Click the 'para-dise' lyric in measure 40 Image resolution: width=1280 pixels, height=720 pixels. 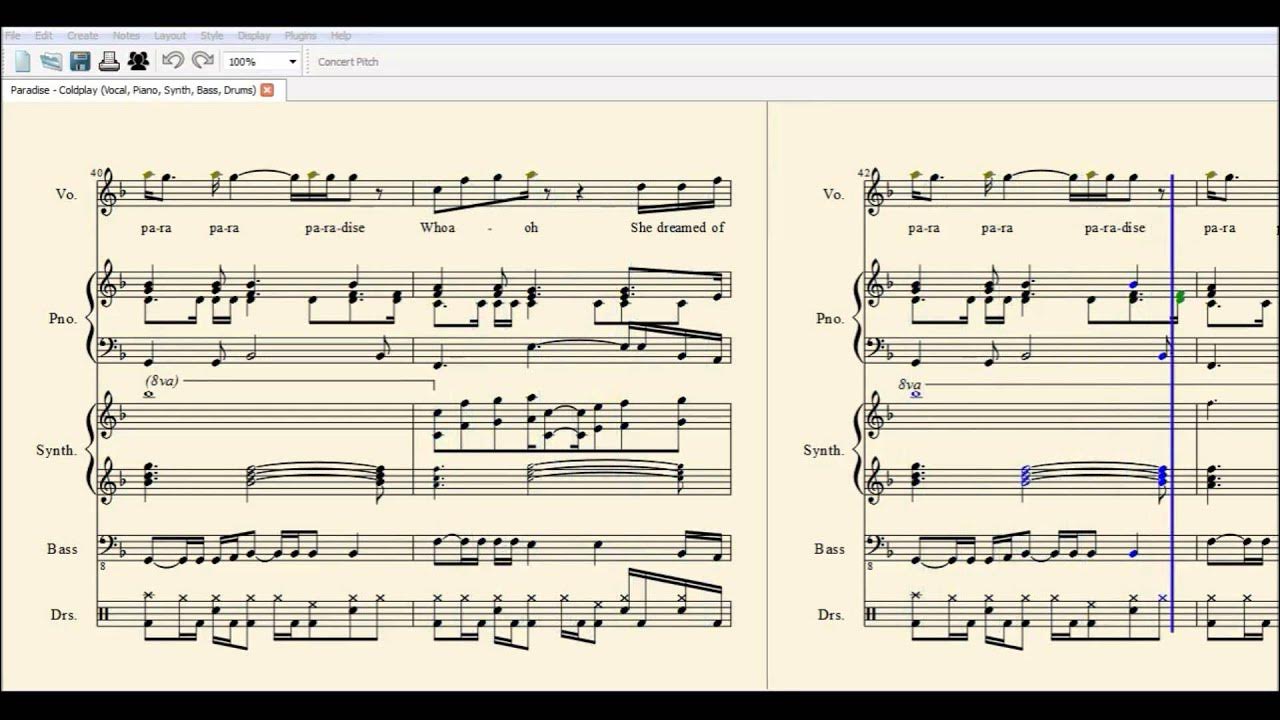tap(335, 228)
